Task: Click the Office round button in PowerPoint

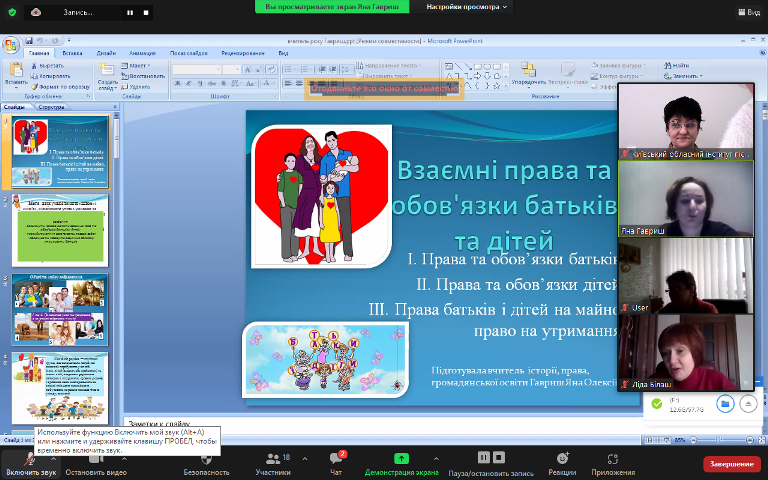Action: 10,45
